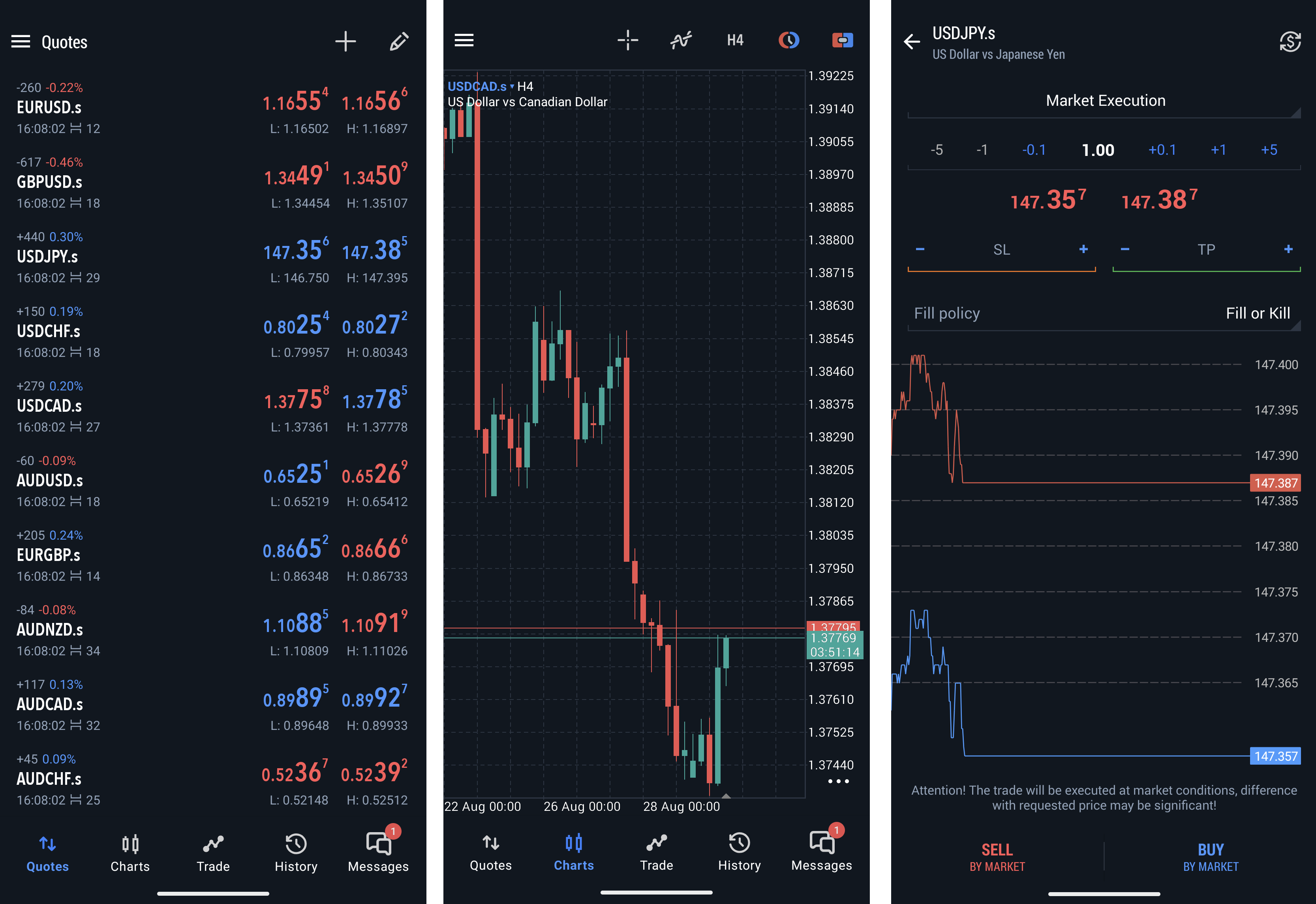
Task: Tap BUY BY MARKET
Action: [1211, 857]
